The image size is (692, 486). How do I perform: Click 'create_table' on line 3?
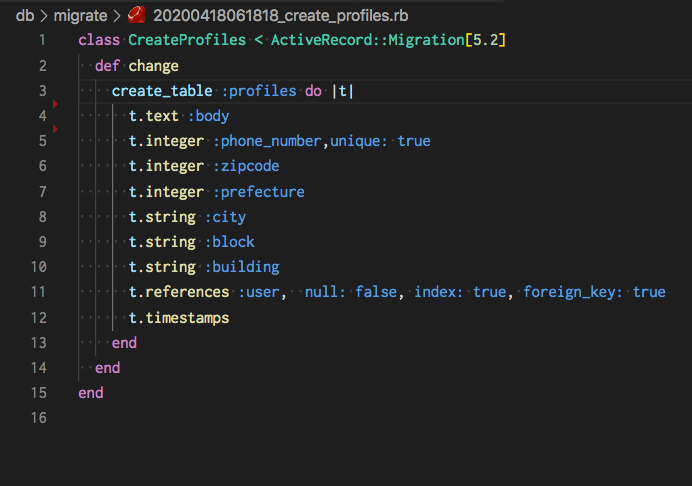(162, 91)
